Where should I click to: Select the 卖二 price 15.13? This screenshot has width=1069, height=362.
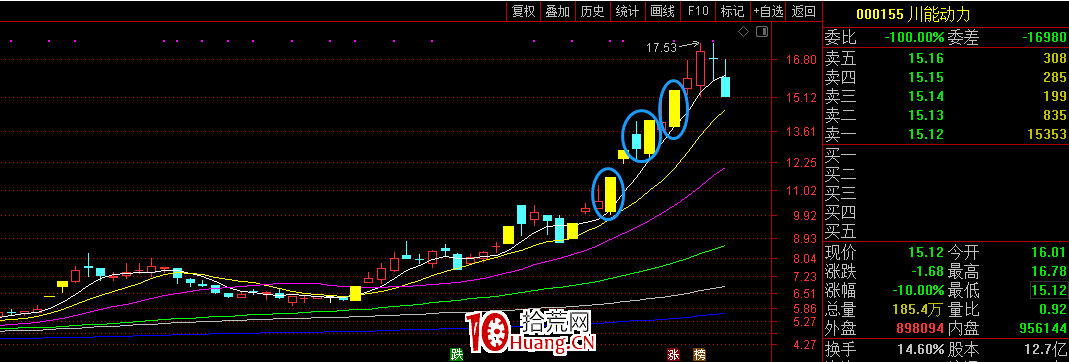coord(926,116)
